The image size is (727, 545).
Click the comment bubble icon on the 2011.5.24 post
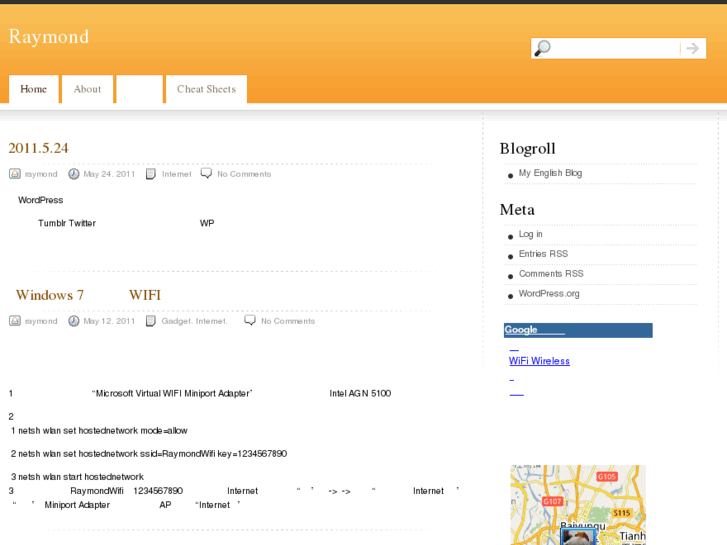click(206, 173)
